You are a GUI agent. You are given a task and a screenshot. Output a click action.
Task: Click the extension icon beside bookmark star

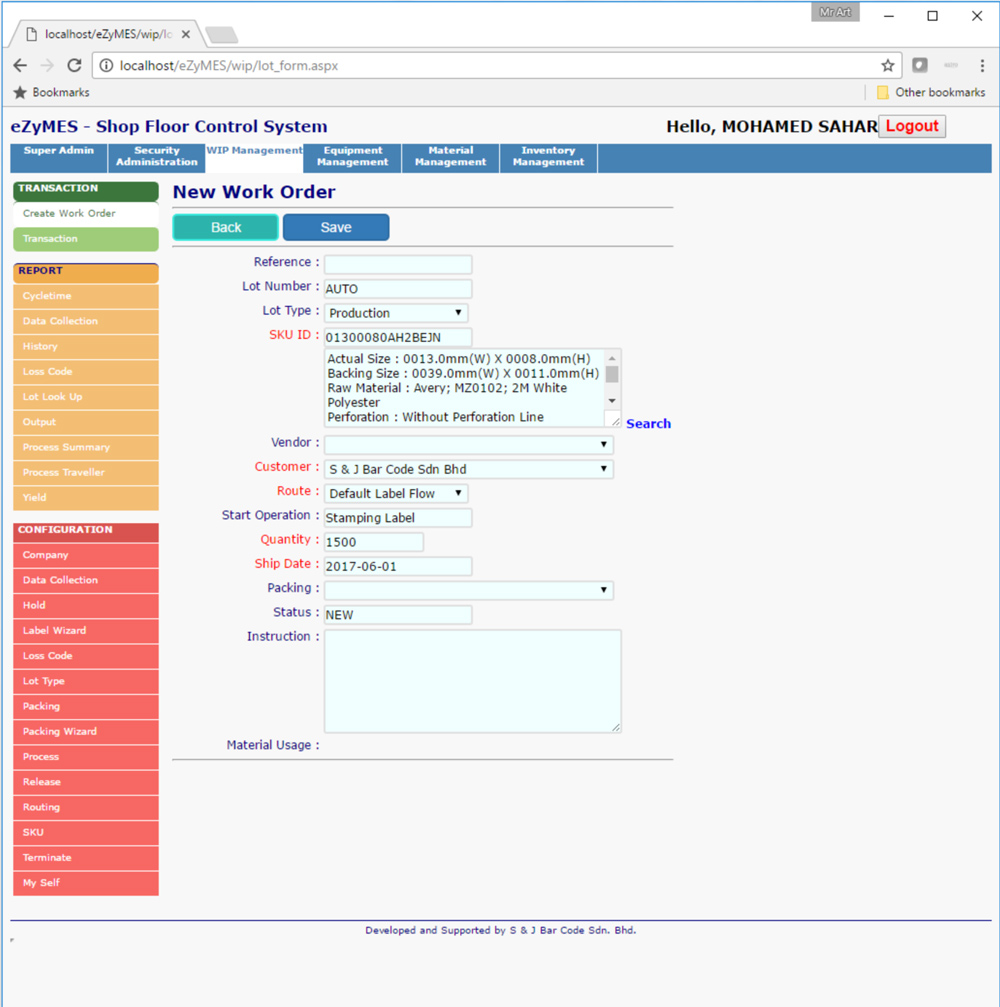tap(920, 65)
